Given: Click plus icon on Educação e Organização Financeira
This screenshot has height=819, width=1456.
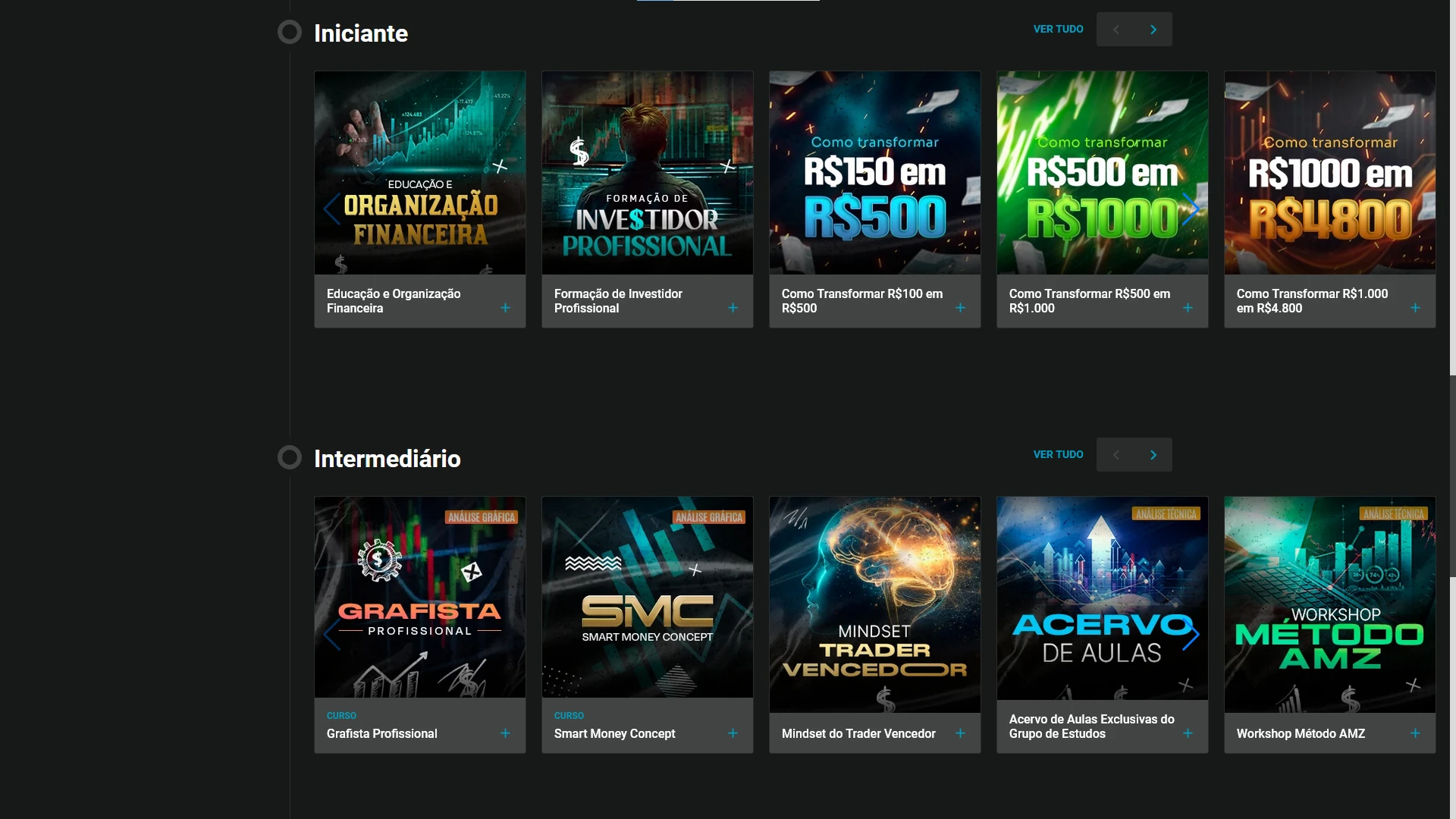Looking at the screenshot, I should (505, 308).
